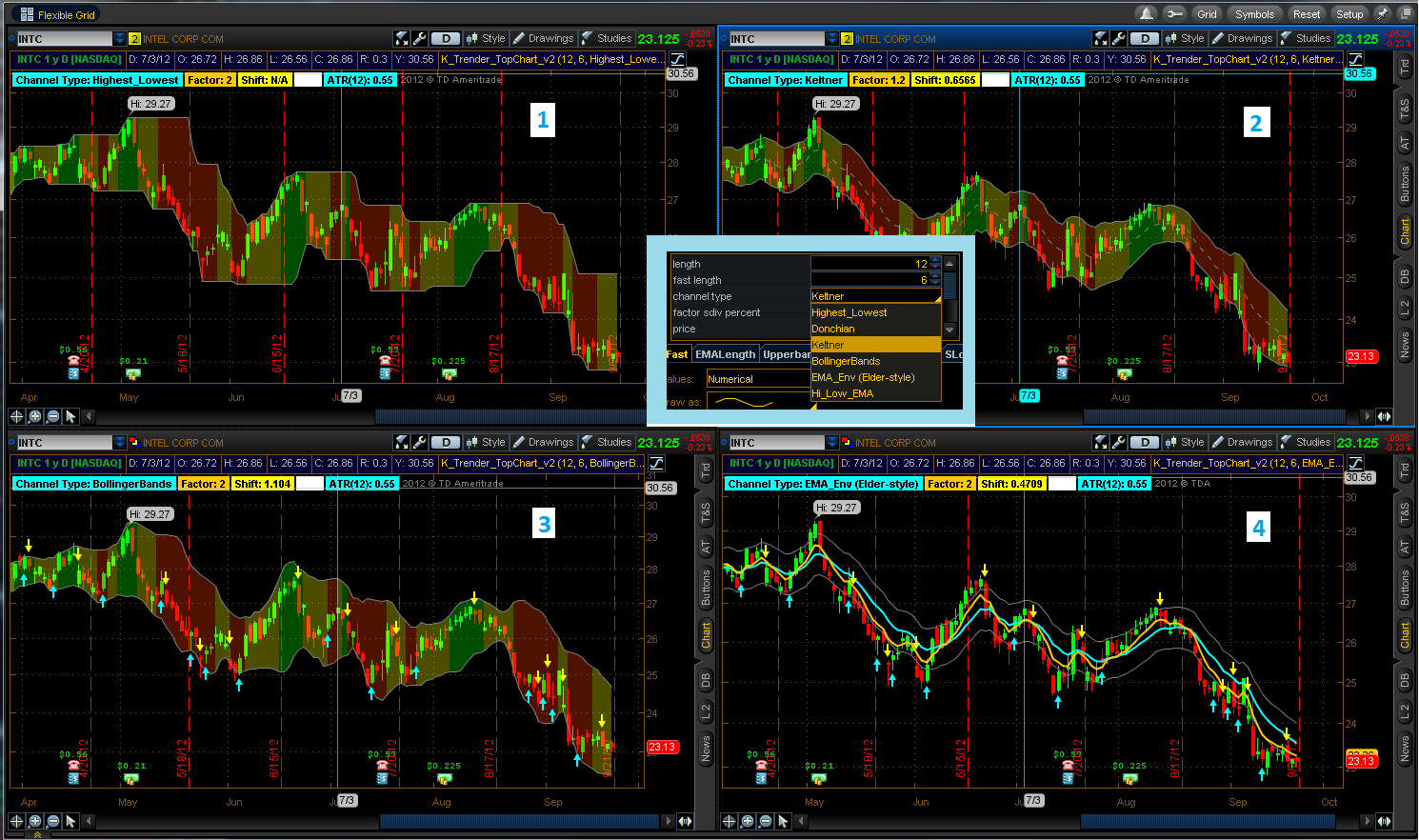Open the DB side tab beside the BollingerBands chart
1419x840 pixels.
pyautogui.click(x=706, y=681)
